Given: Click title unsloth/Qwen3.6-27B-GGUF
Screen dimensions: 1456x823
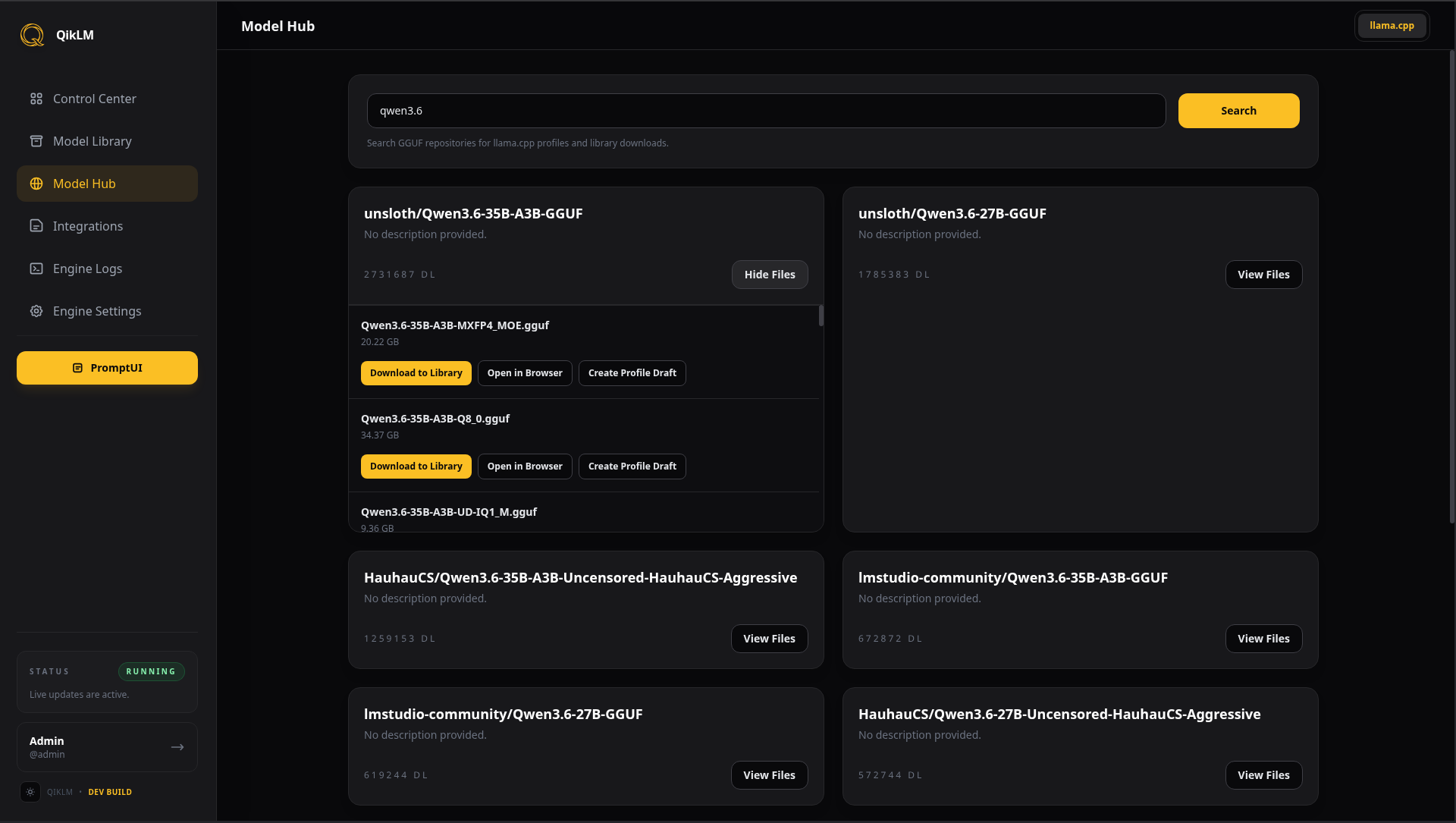Looking at the screenshot, I should point(952,214).
